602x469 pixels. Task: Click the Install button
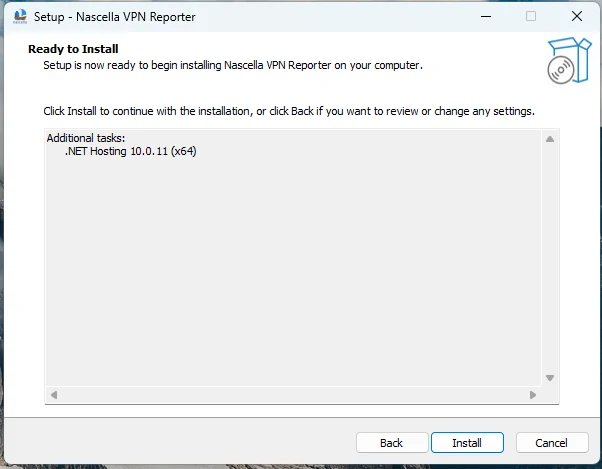coord(467,443)
